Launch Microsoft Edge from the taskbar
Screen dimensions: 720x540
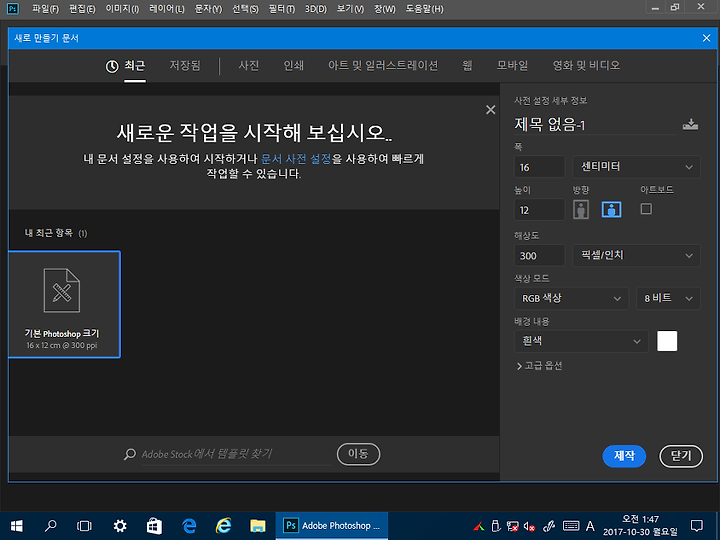[189, 526]
